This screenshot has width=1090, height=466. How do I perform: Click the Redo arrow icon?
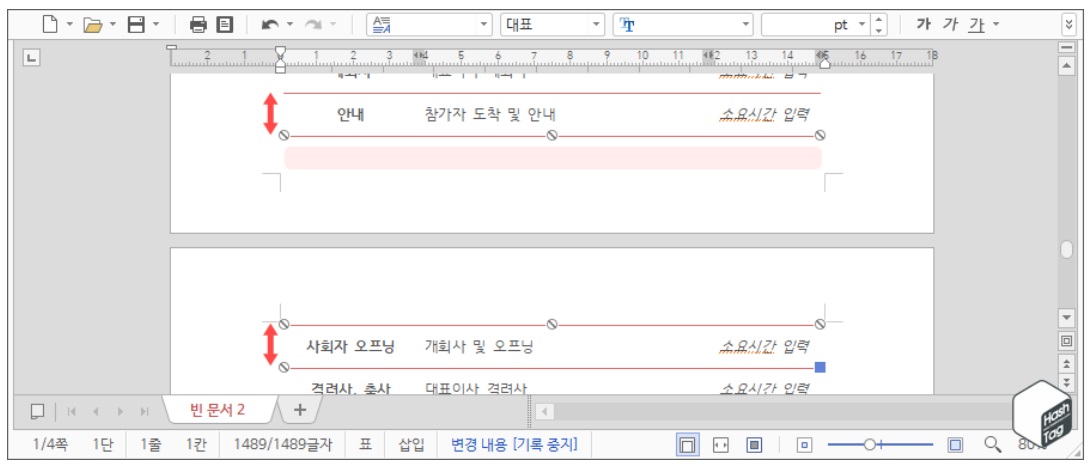314,25
